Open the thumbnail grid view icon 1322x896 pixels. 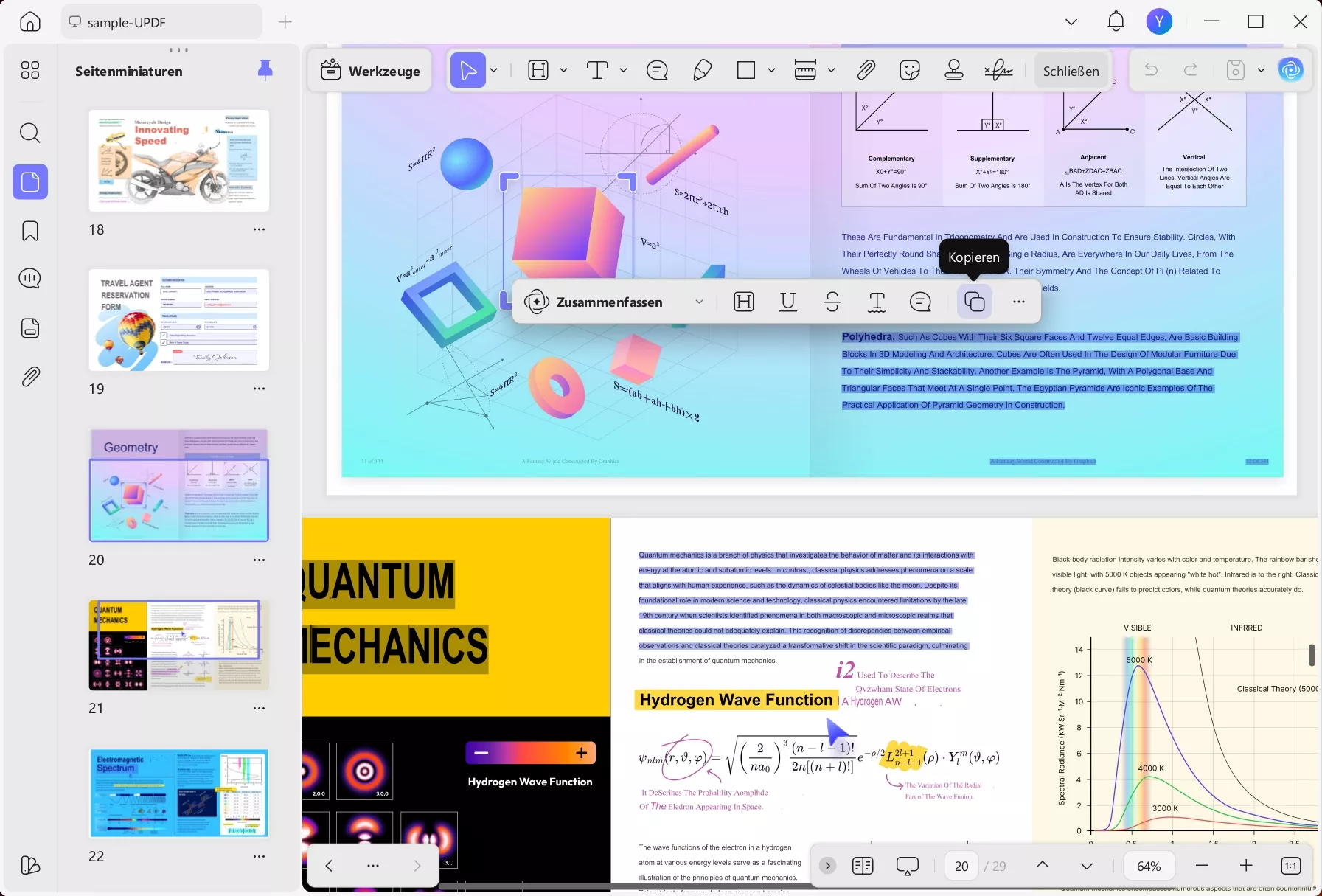coord(30,70)
